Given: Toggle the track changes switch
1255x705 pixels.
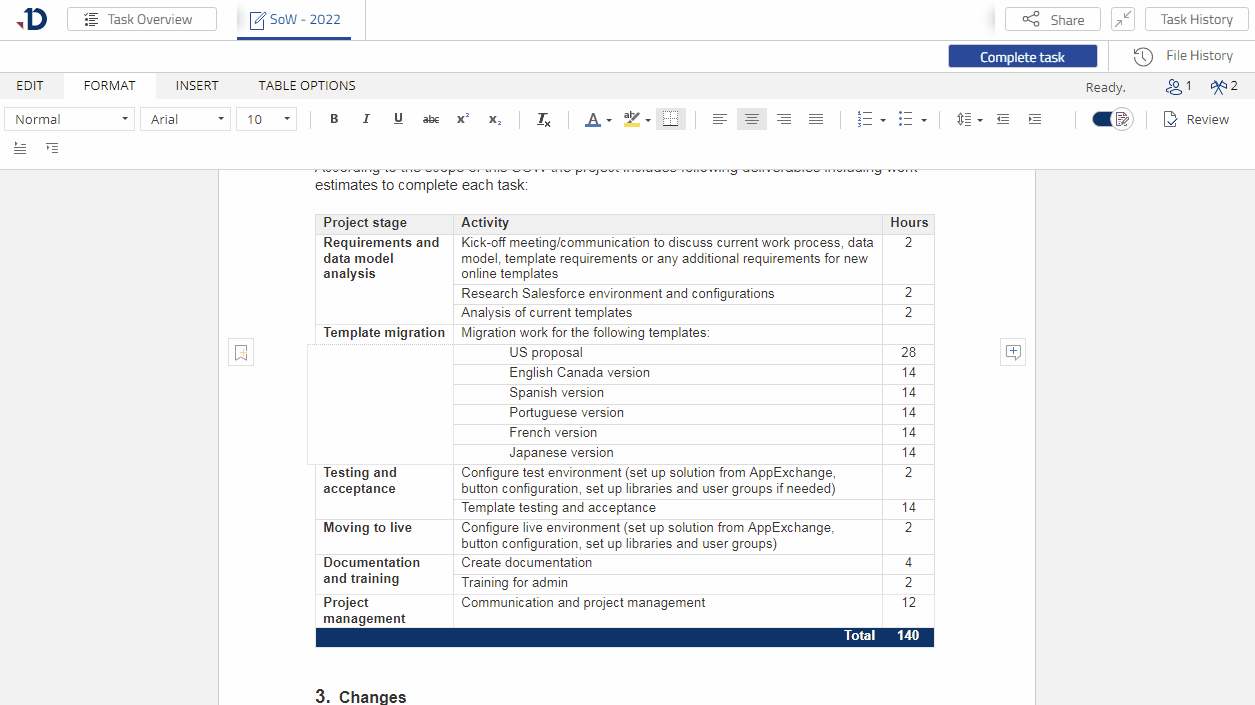Looking at the screenshot, I should pyautogui.click(x=1111, y=119).
